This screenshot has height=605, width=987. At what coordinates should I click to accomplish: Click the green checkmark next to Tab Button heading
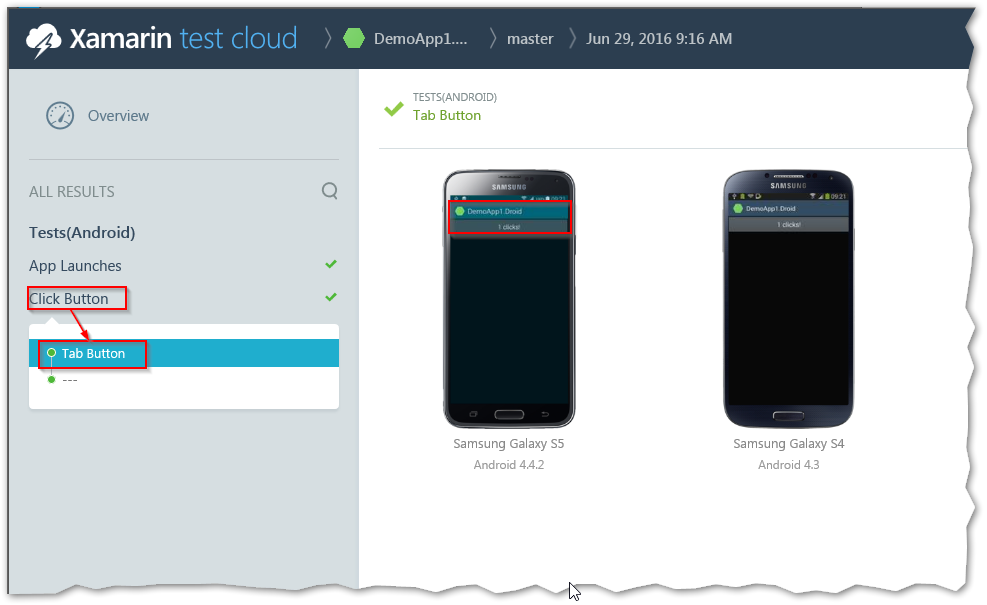(x=394, y=108)
